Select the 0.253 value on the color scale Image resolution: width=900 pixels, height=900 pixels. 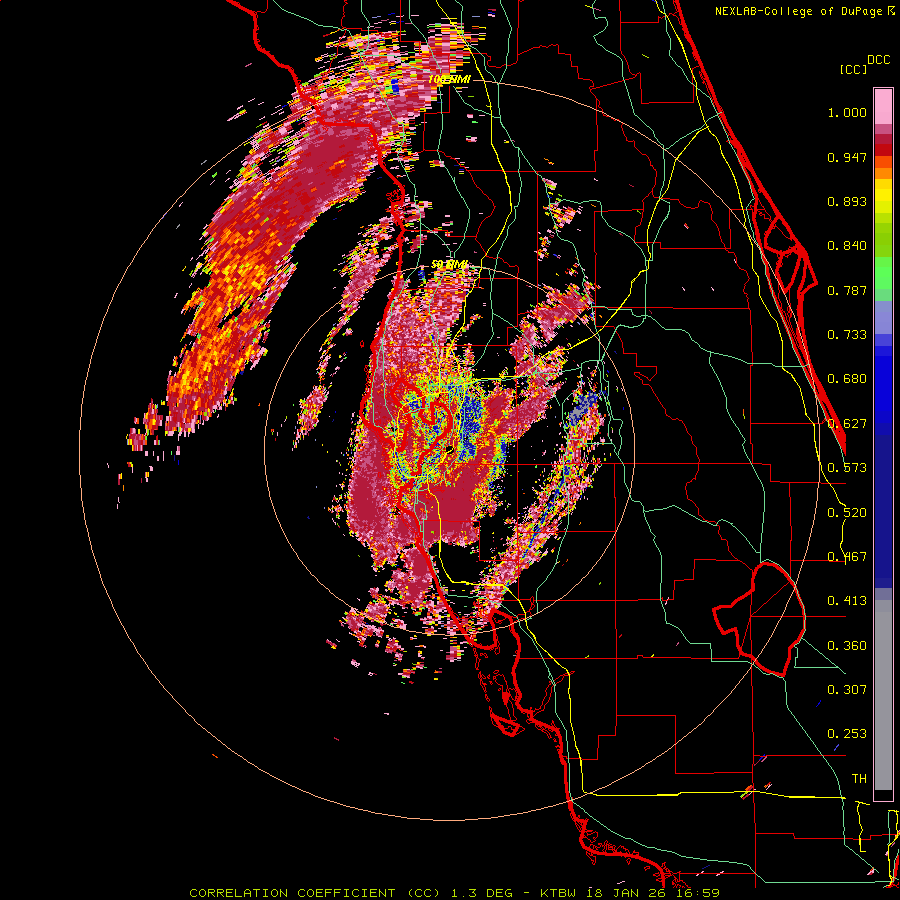tap(847, 734)
